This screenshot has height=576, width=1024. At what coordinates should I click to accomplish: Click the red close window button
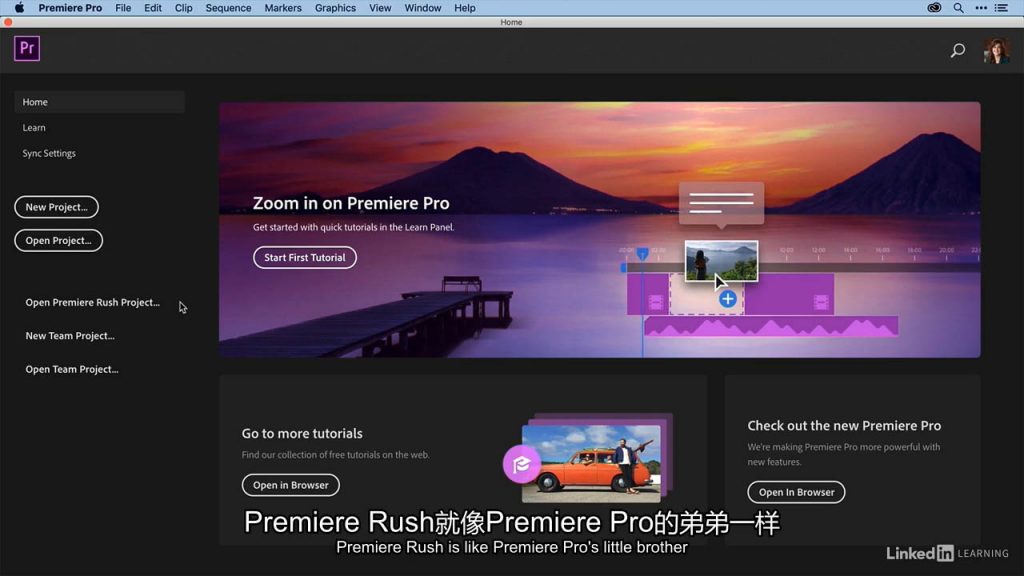8,22
